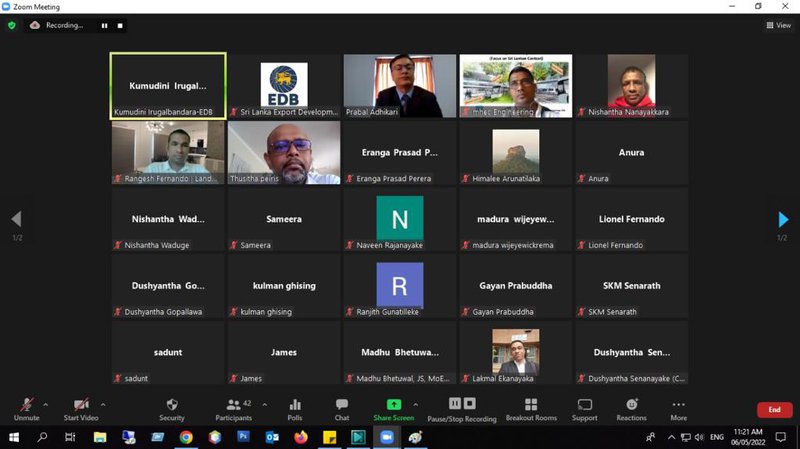The image size is (800, 449).
Task: Open the View layout menu
Action: 779,25
